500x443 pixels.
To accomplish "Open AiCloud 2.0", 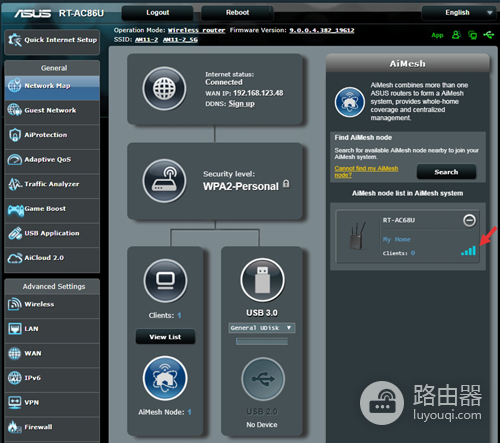I will tap(52, 260).
